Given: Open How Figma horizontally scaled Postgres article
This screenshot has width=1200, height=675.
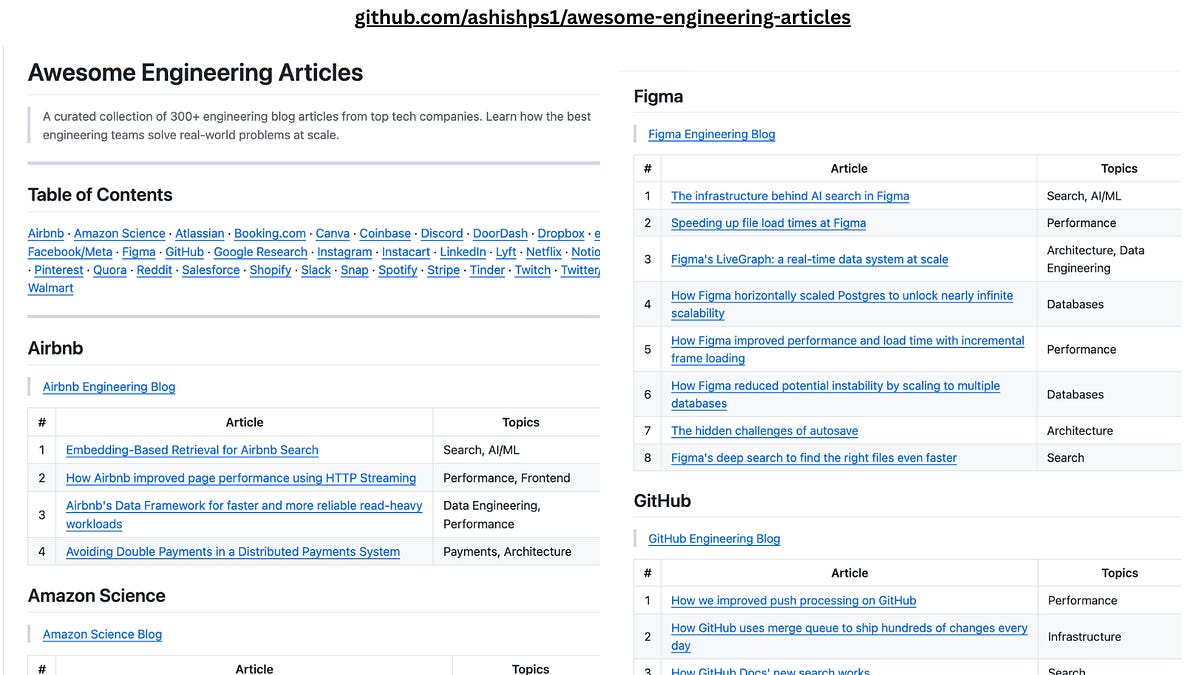Looking at the screenshot, I should click(842, 304).
